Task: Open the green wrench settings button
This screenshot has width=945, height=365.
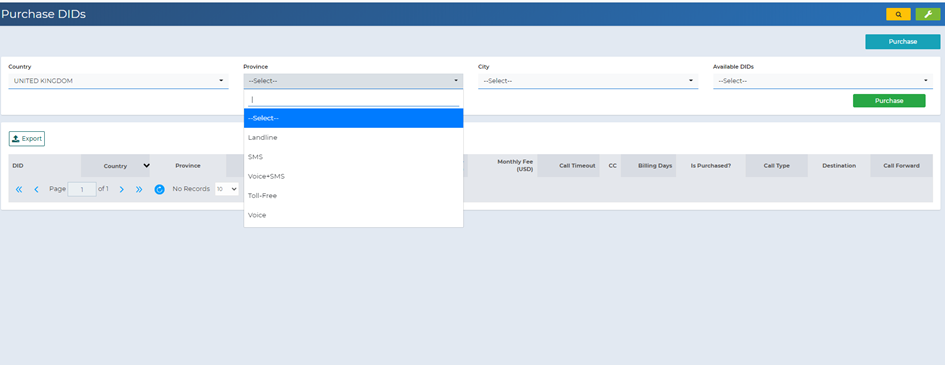Action: tap(928, 14)
